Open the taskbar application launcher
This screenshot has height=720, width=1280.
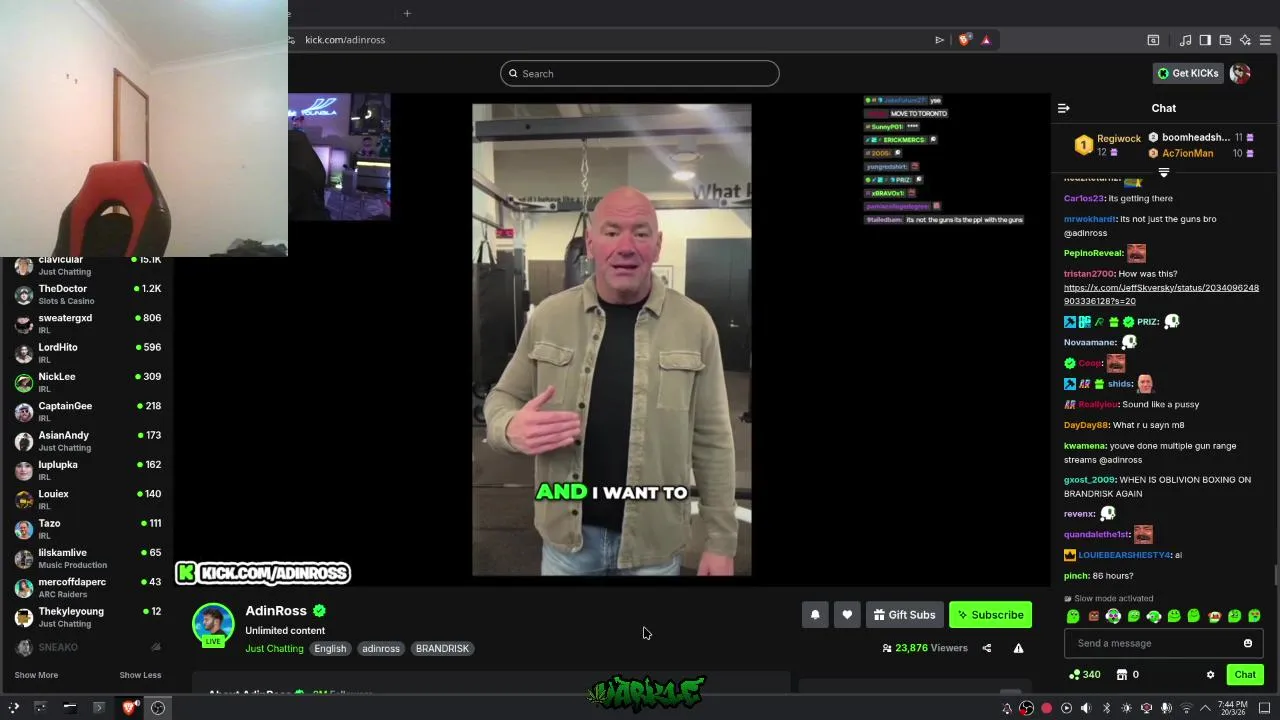click(x=13, y=708)
